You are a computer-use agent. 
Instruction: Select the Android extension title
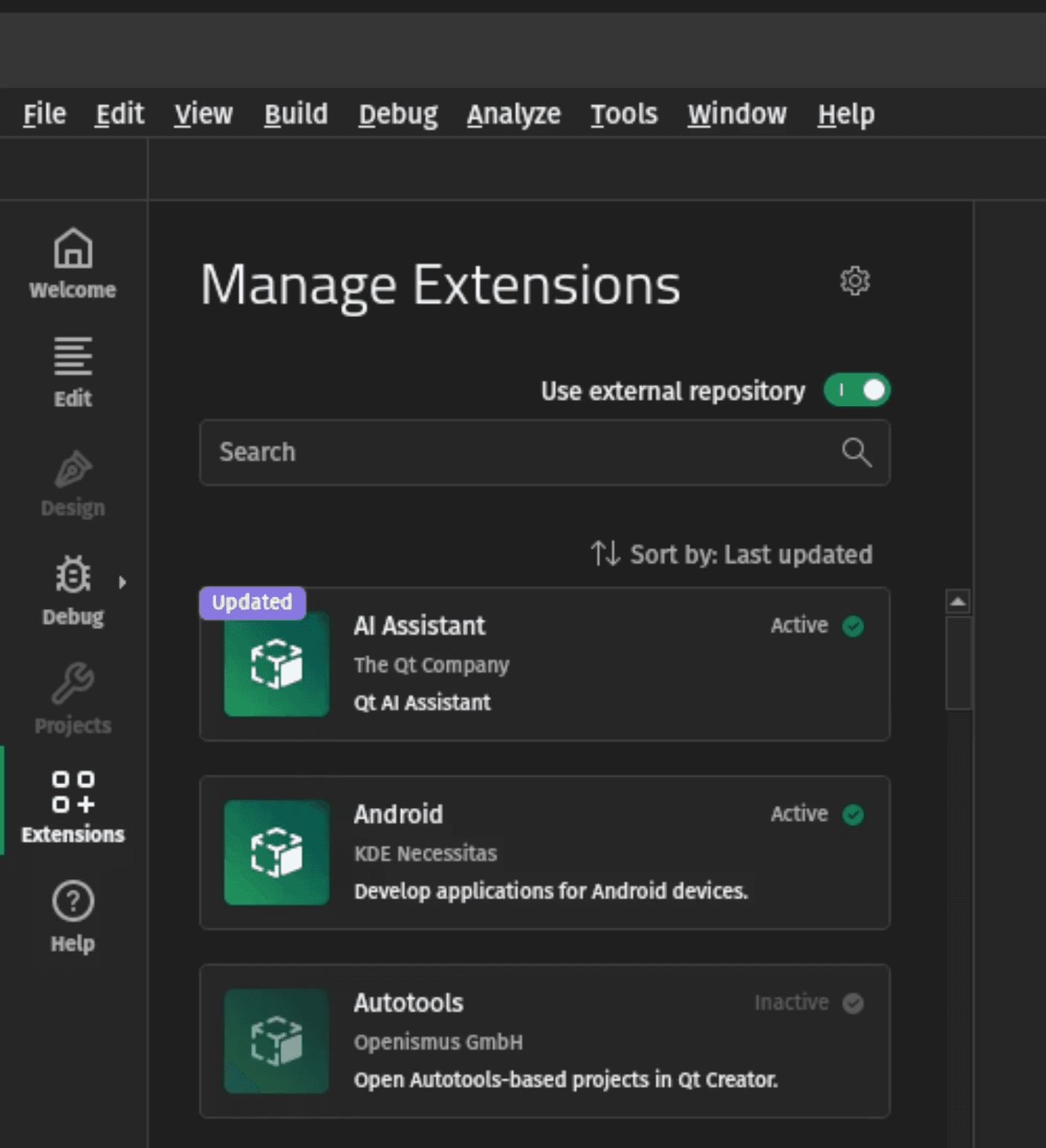[398, 815]
